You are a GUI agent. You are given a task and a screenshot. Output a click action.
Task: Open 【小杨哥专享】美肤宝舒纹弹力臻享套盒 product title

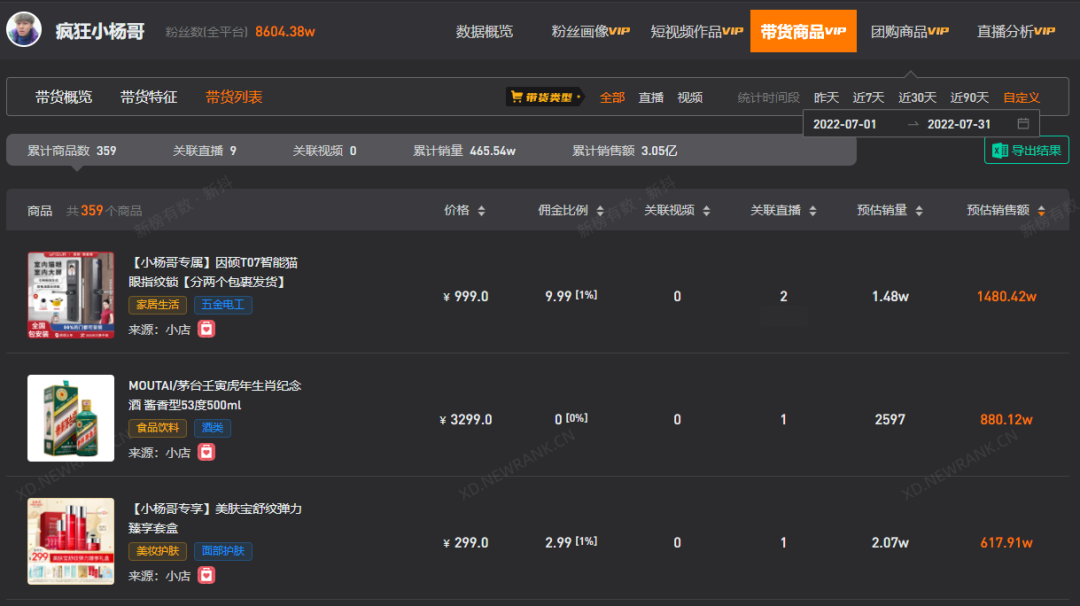[215, 518]
